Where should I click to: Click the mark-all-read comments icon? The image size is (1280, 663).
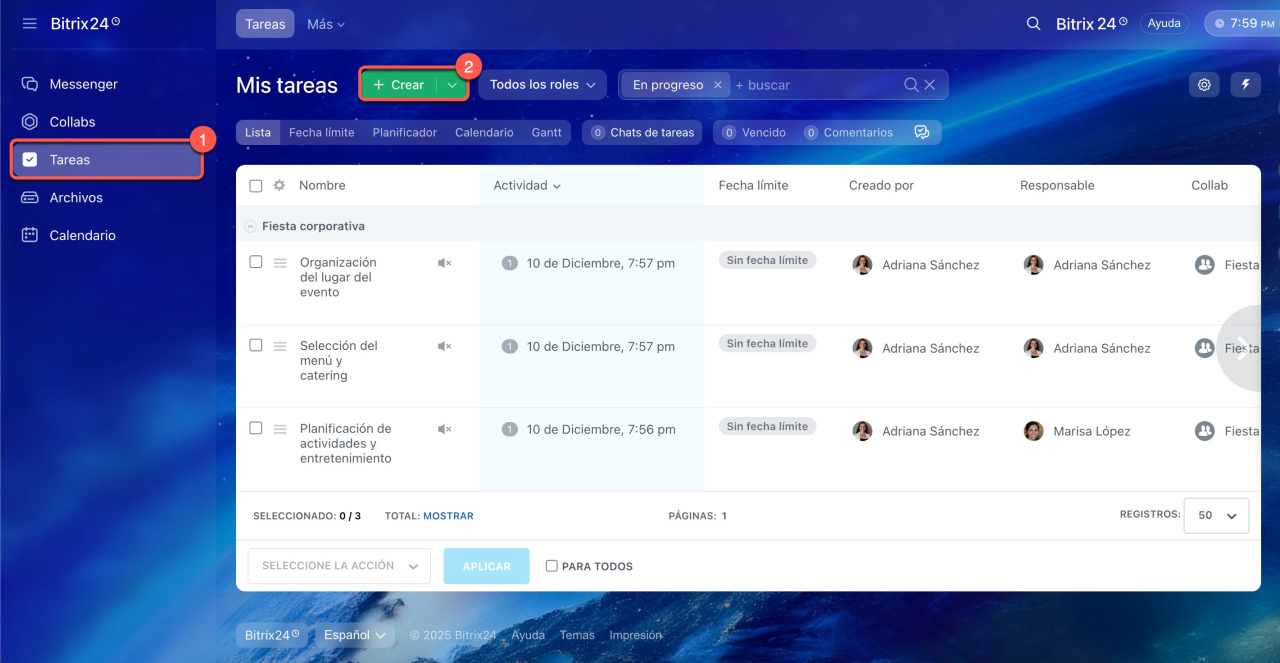click(922, 132)
